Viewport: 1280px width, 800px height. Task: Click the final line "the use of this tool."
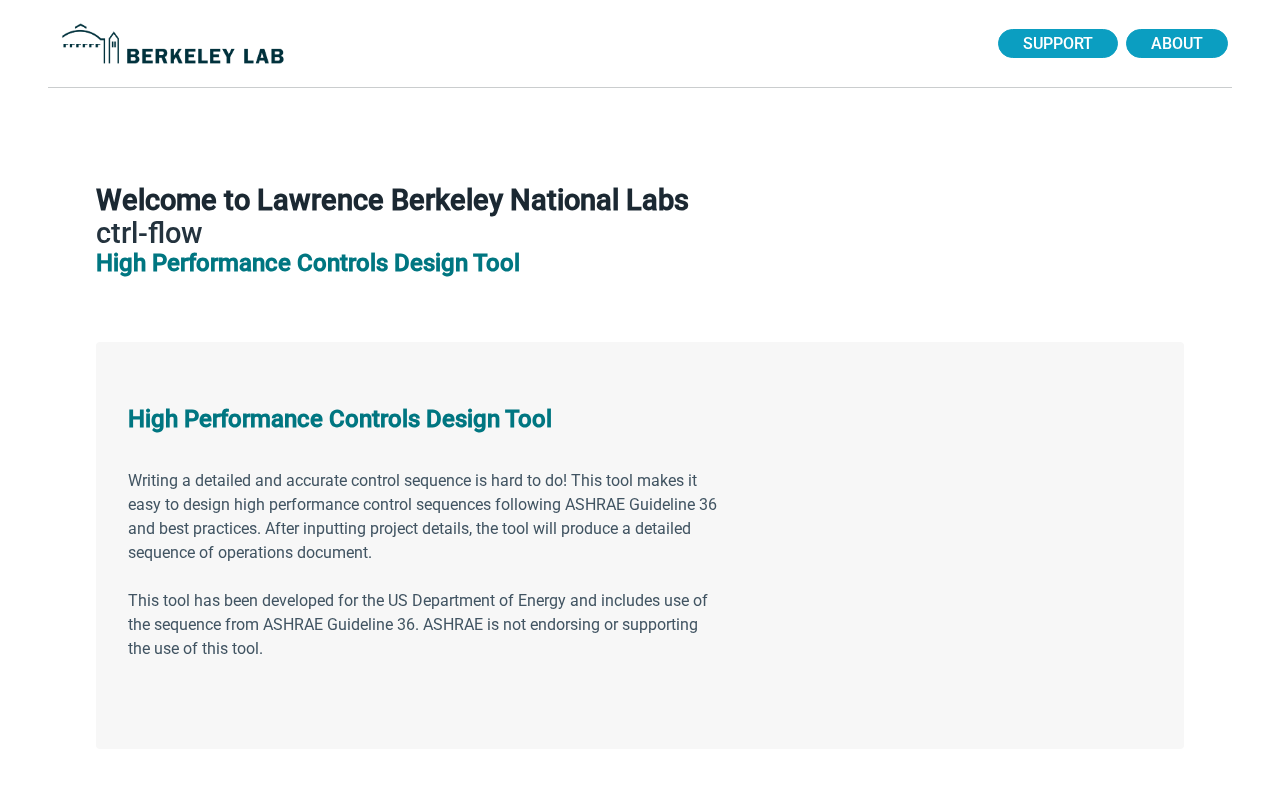[195, 649]
